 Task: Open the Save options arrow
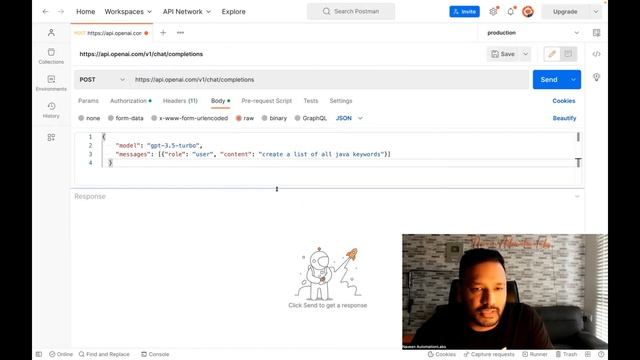tap(525, 54)
